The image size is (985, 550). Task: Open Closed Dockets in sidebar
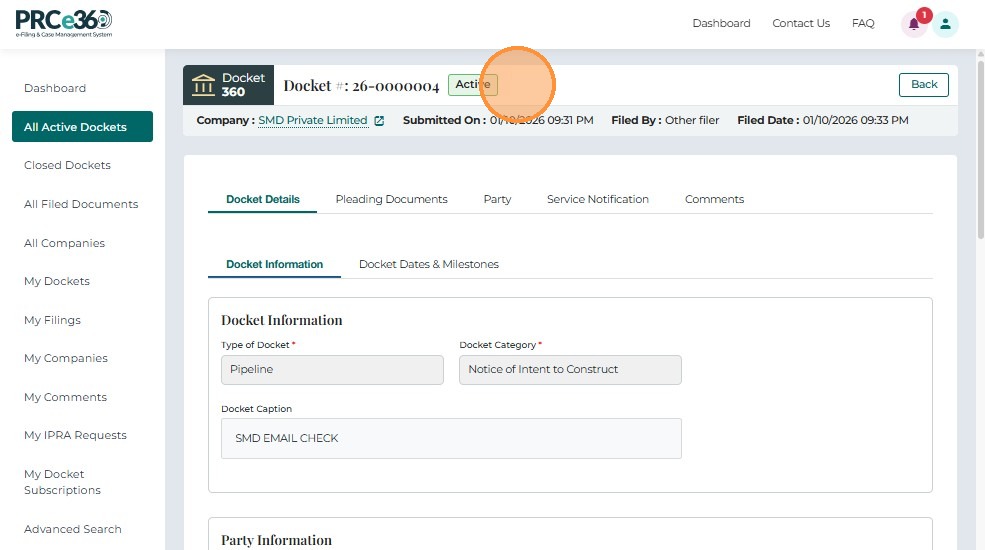[67, 165]
